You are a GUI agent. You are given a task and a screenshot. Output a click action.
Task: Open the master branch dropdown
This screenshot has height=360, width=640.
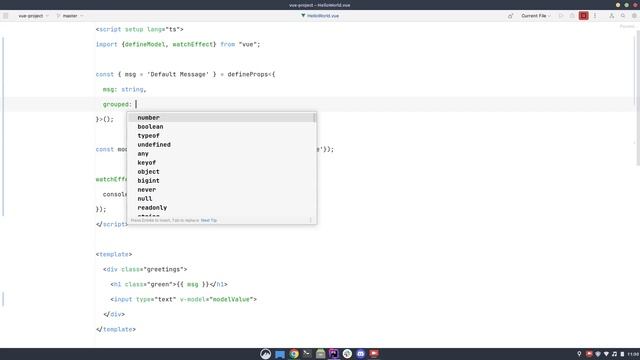pos(70,16)
